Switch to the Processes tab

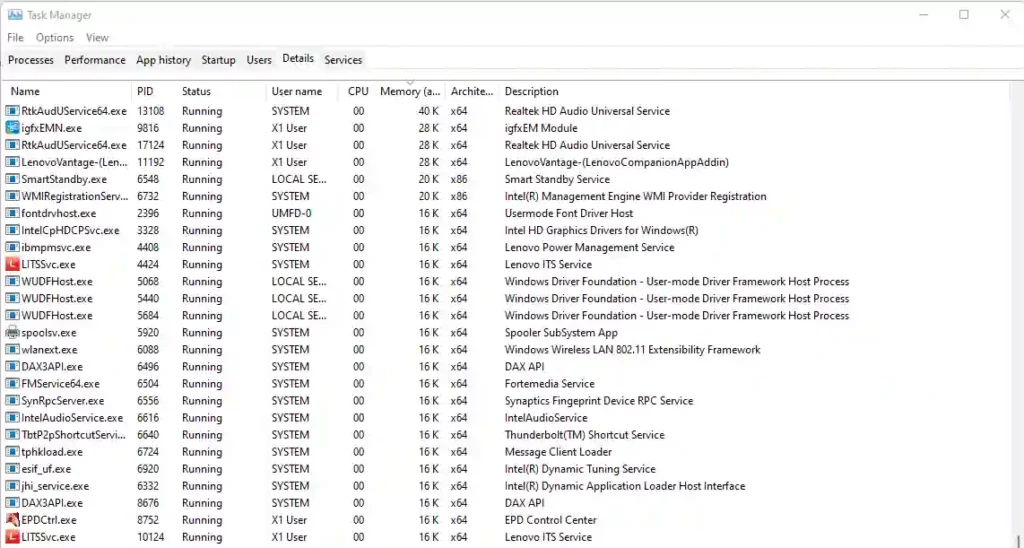click(31, 60)
